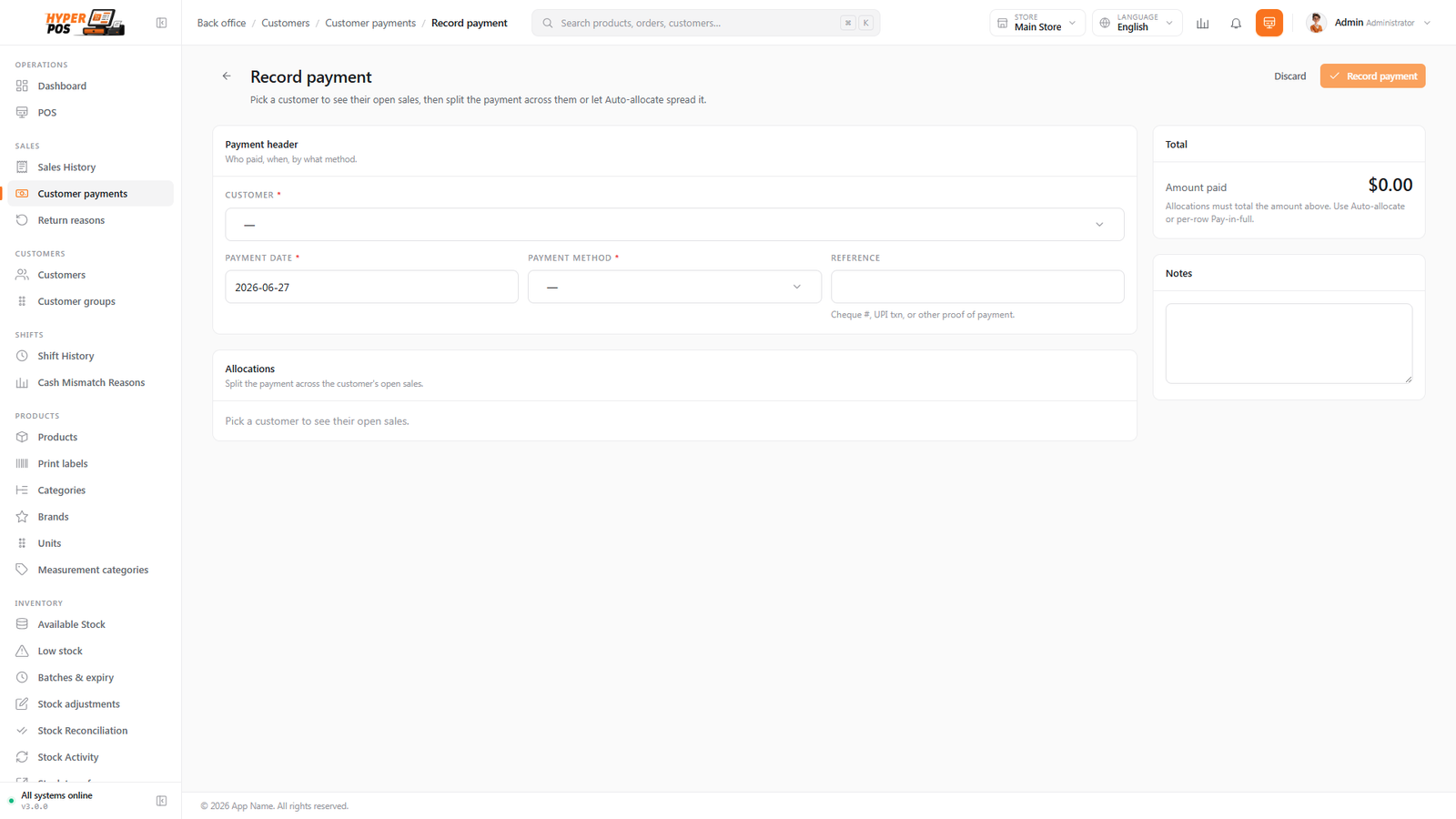The width and height of the screenshot is (1456, 819).
Task: Open Sales History page
Action: pyautogui.click(x=66, y=167)
